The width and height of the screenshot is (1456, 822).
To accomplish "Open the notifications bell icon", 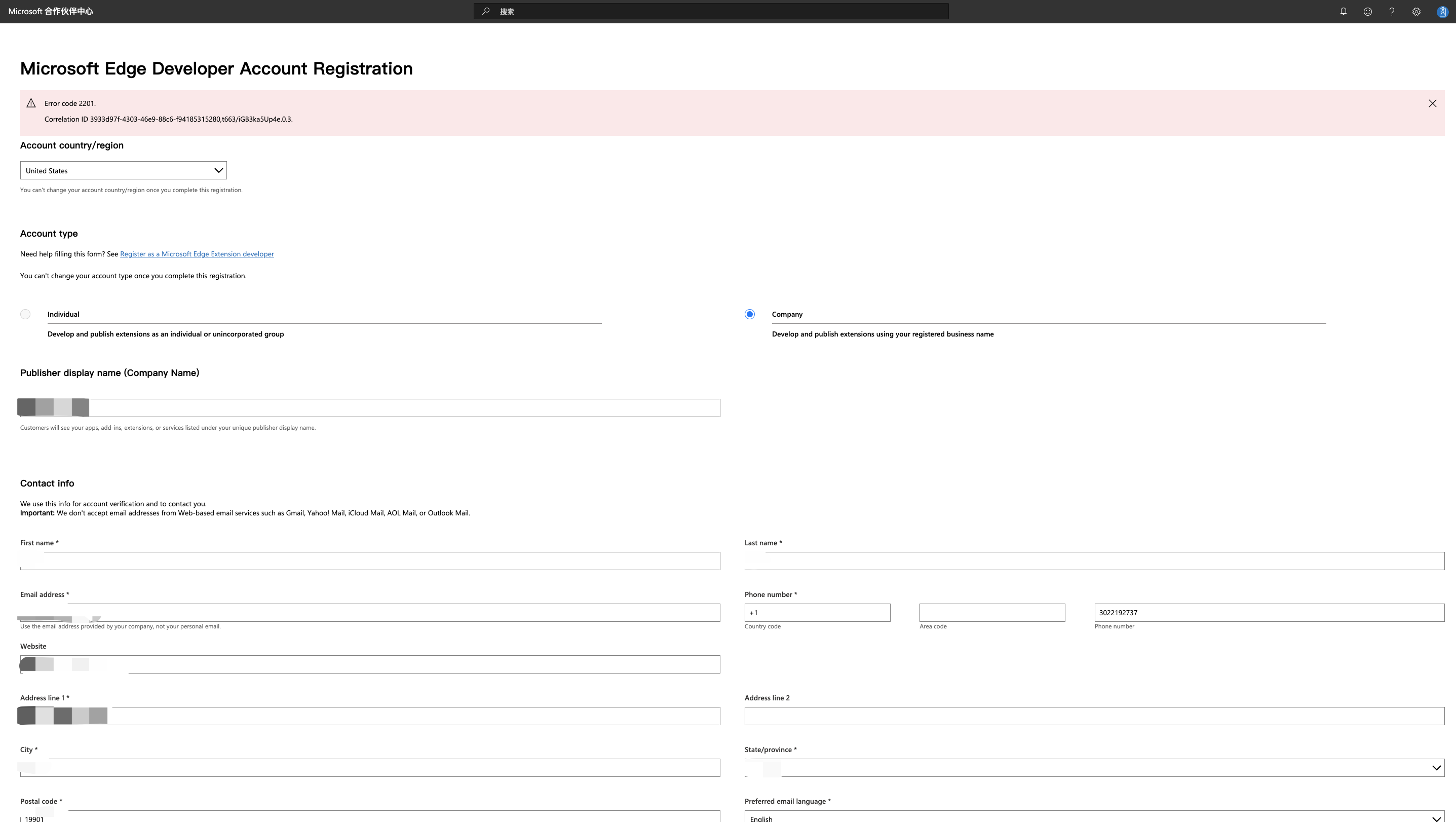I will point(1343,11).
